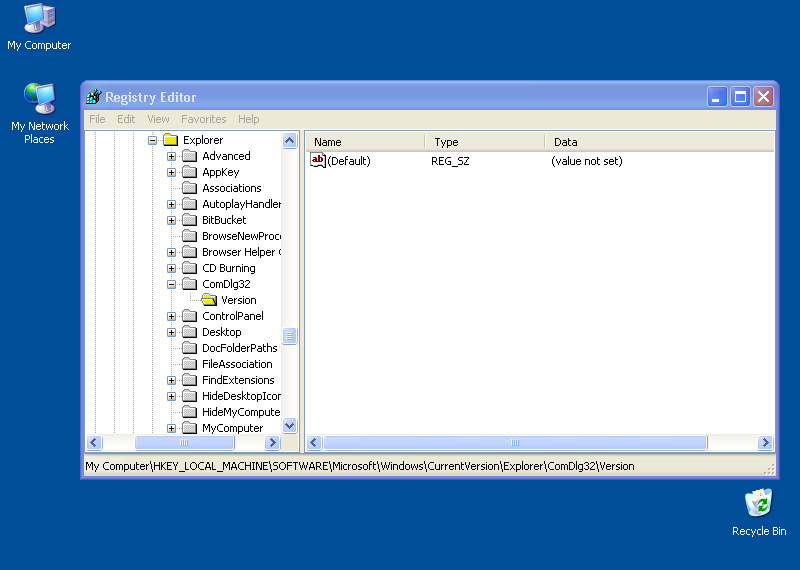Click the DocFolderPaths folder icon

190,348
